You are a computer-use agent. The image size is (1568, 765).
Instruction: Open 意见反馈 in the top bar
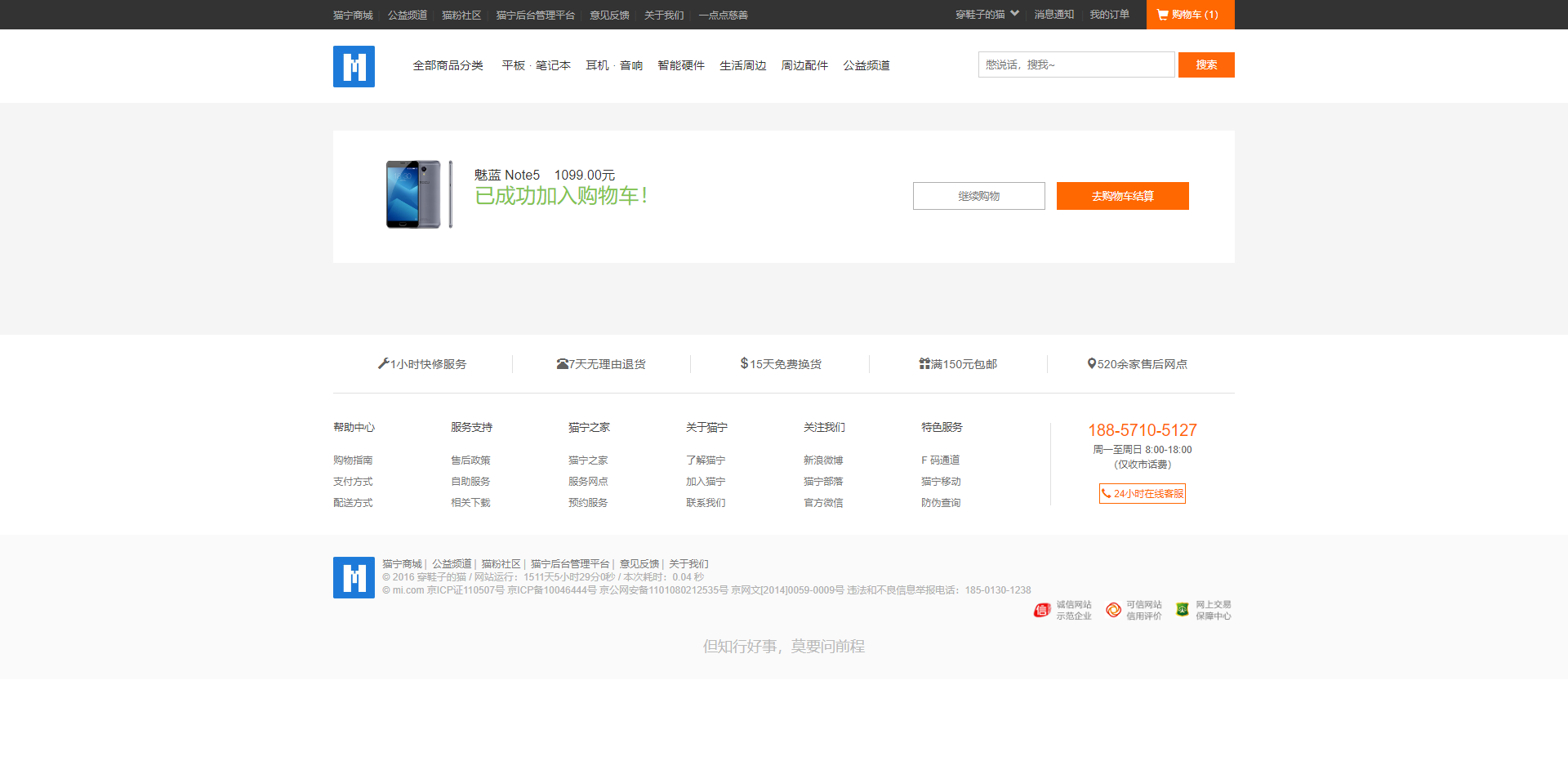tap(609, 16)
